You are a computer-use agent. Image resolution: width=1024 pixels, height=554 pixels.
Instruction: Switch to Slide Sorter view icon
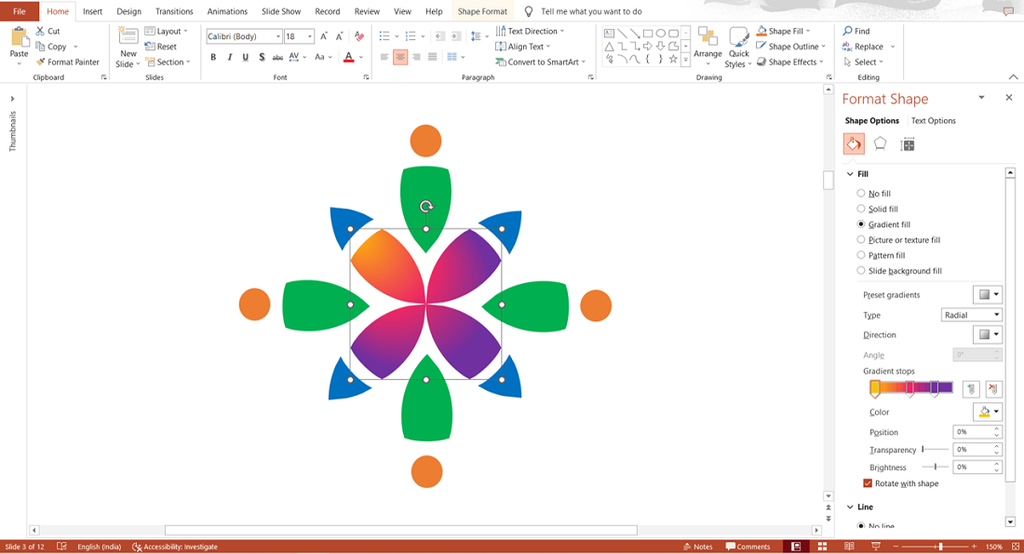point(822,546)
